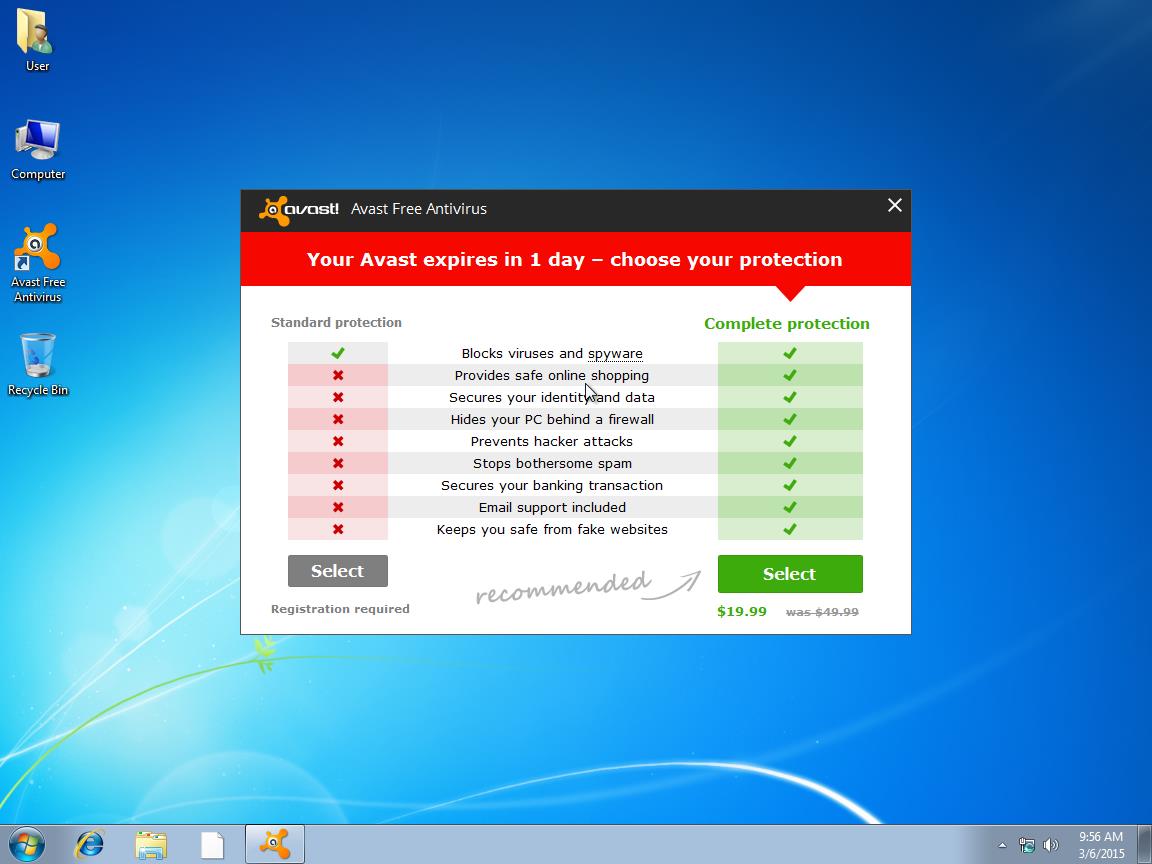Click red X for Hides your PC behind firewall
1152x864 pixels.
click(x=338, y=420)
